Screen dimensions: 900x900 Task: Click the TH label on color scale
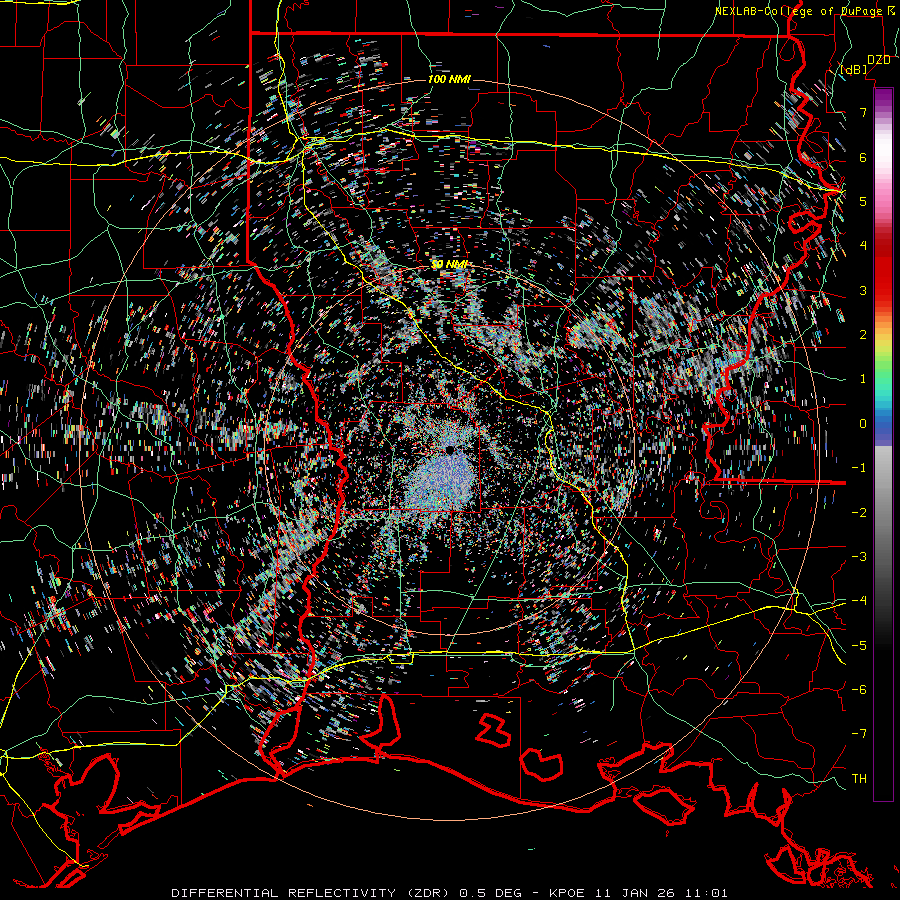point(859,779)
